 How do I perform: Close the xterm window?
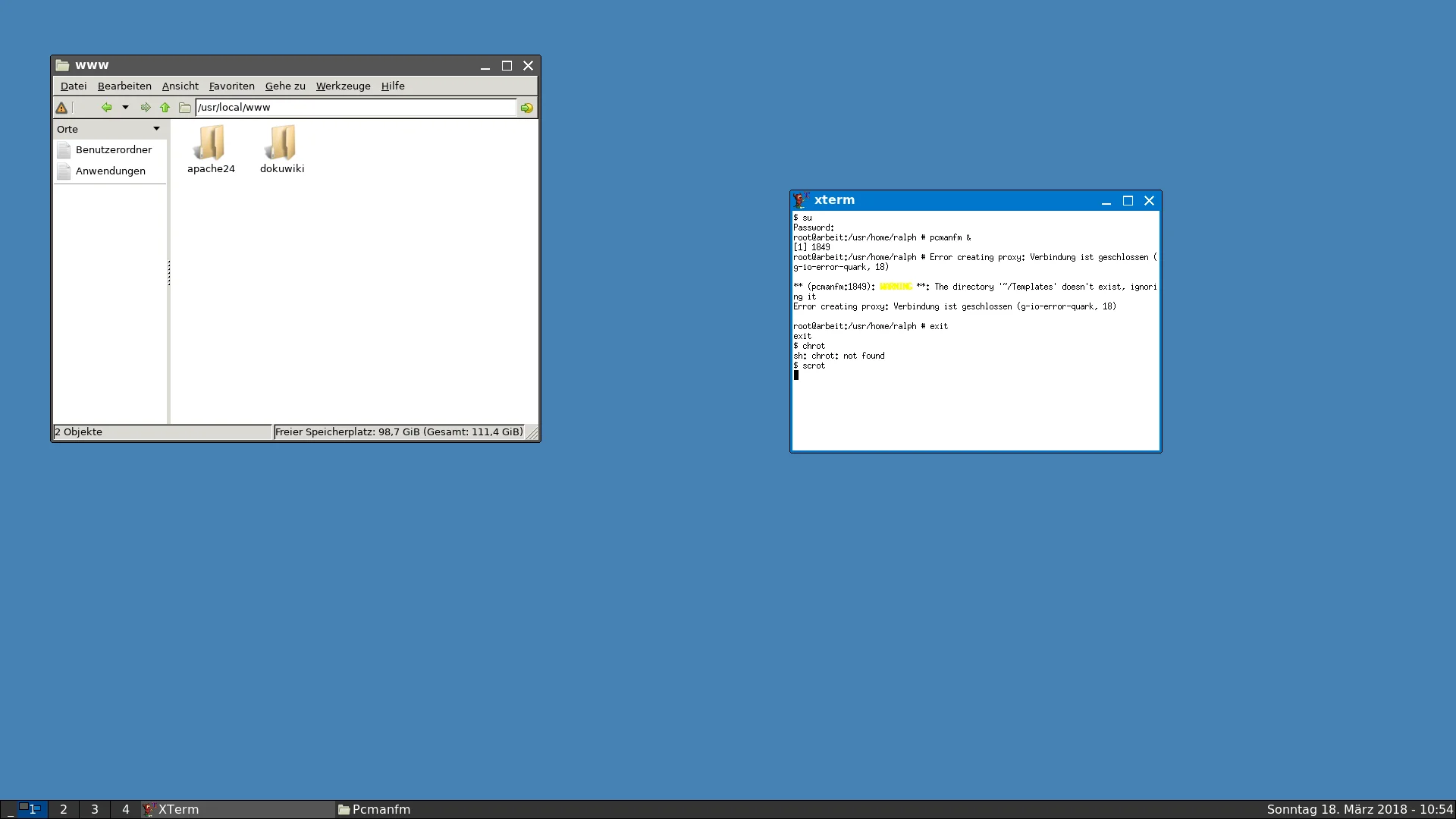(1150, 201)
